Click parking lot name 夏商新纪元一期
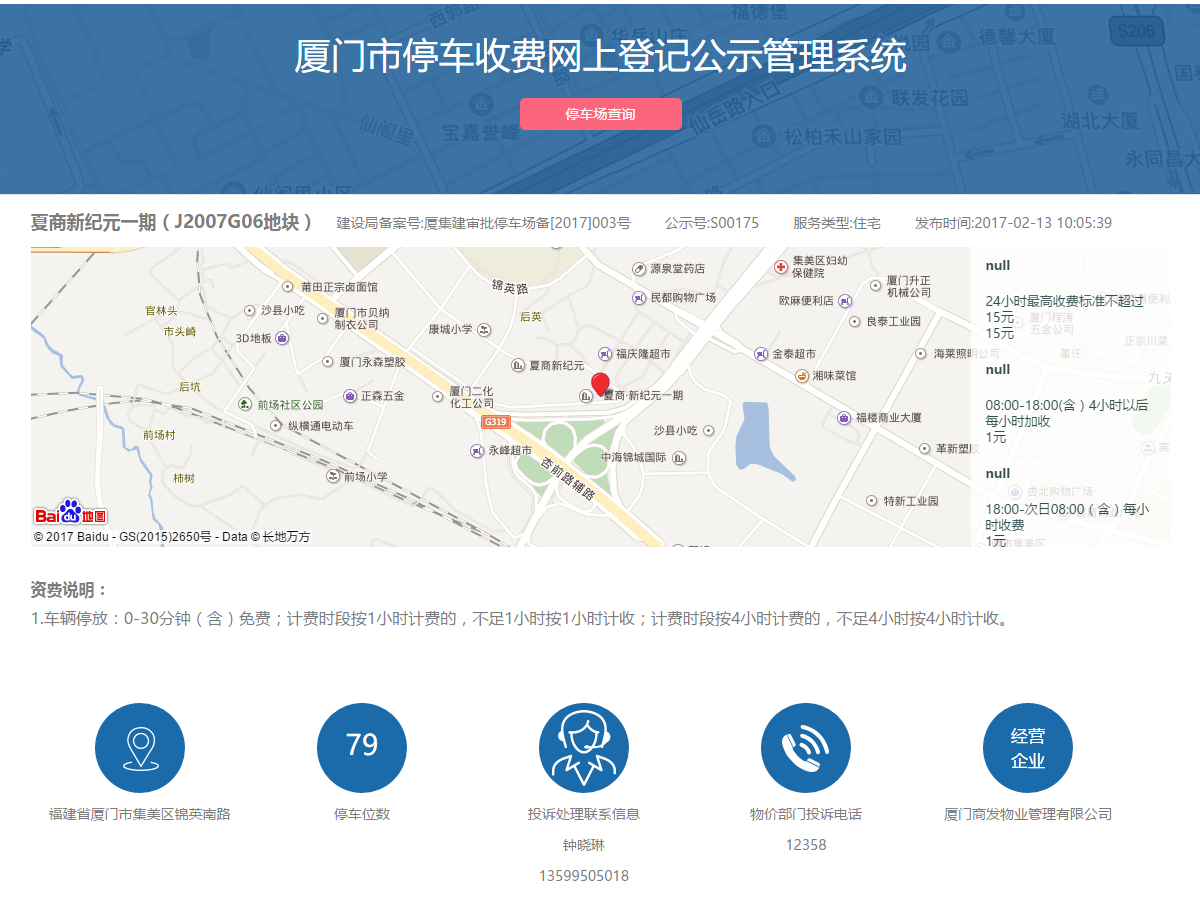Screen dimensions: 1200x900 click(172, 222)
